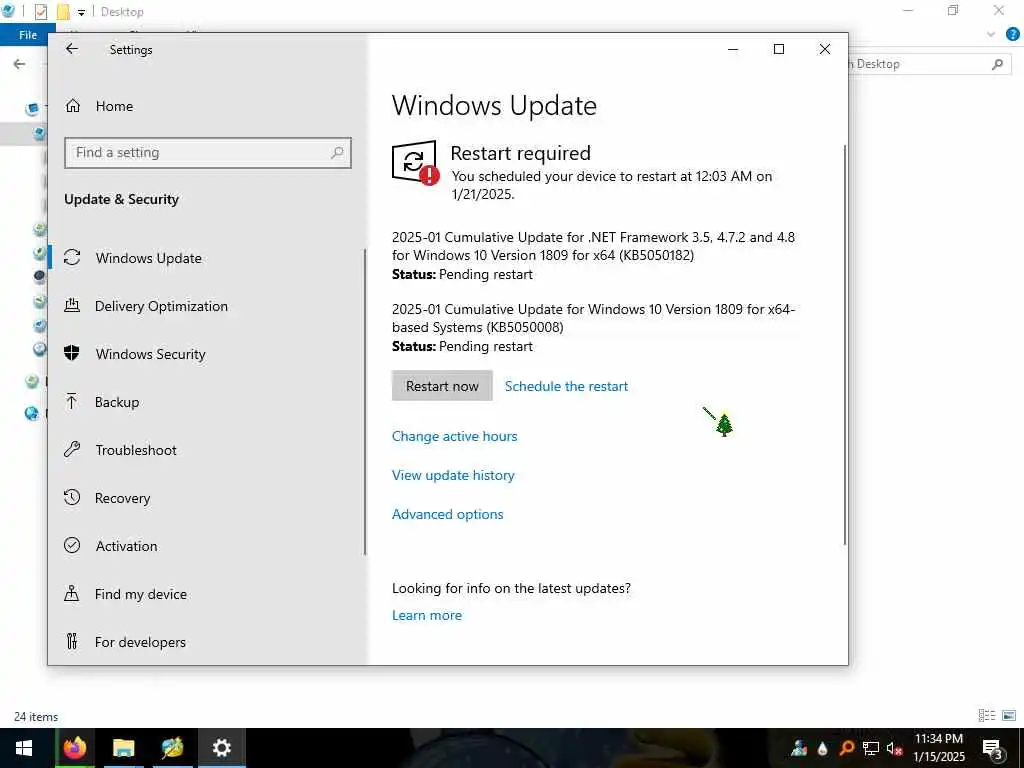1024x768 pixels.
Task: Click the 24 items status bar text
Action: click(x=36, y=716)
